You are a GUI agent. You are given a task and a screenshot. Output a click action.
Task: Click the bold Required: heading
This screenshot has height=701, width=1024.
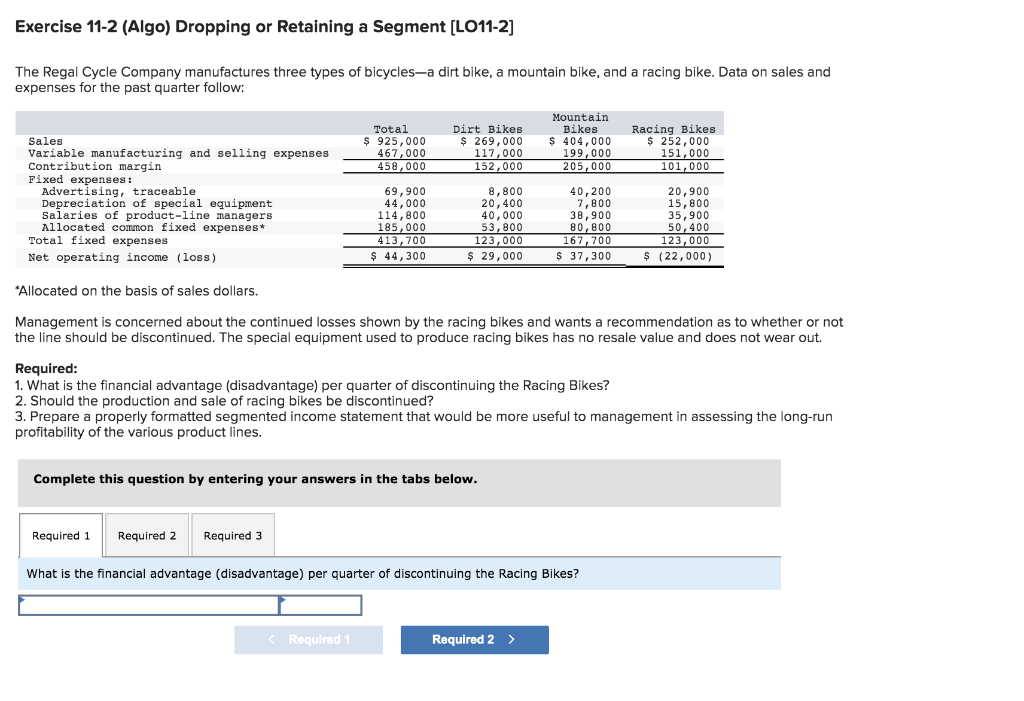click(46, 368)
